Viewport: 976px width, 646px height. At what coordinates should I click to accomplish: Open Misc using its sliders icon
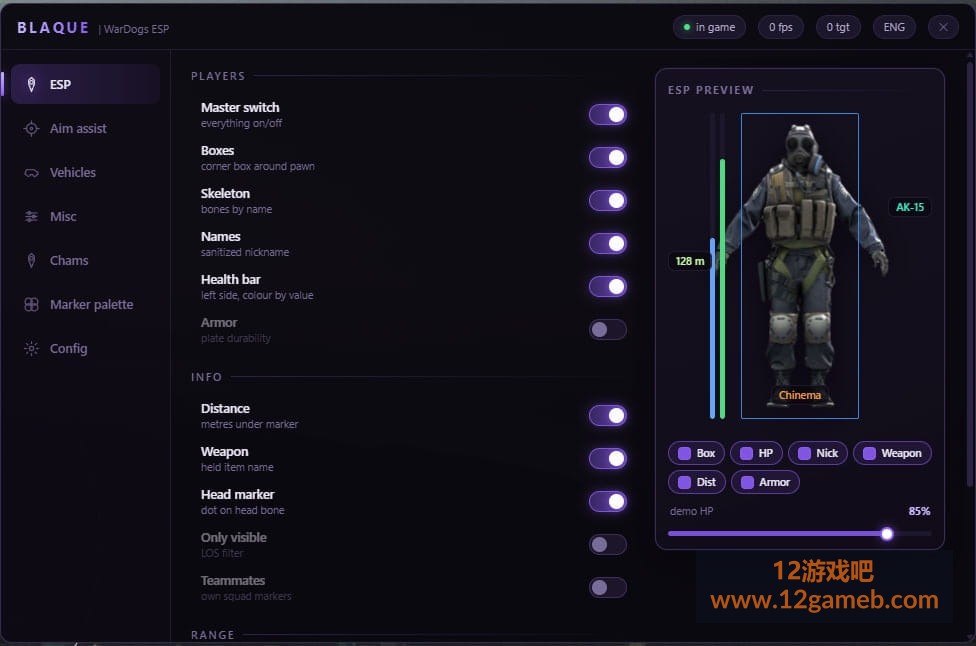(x=31, y=216)
